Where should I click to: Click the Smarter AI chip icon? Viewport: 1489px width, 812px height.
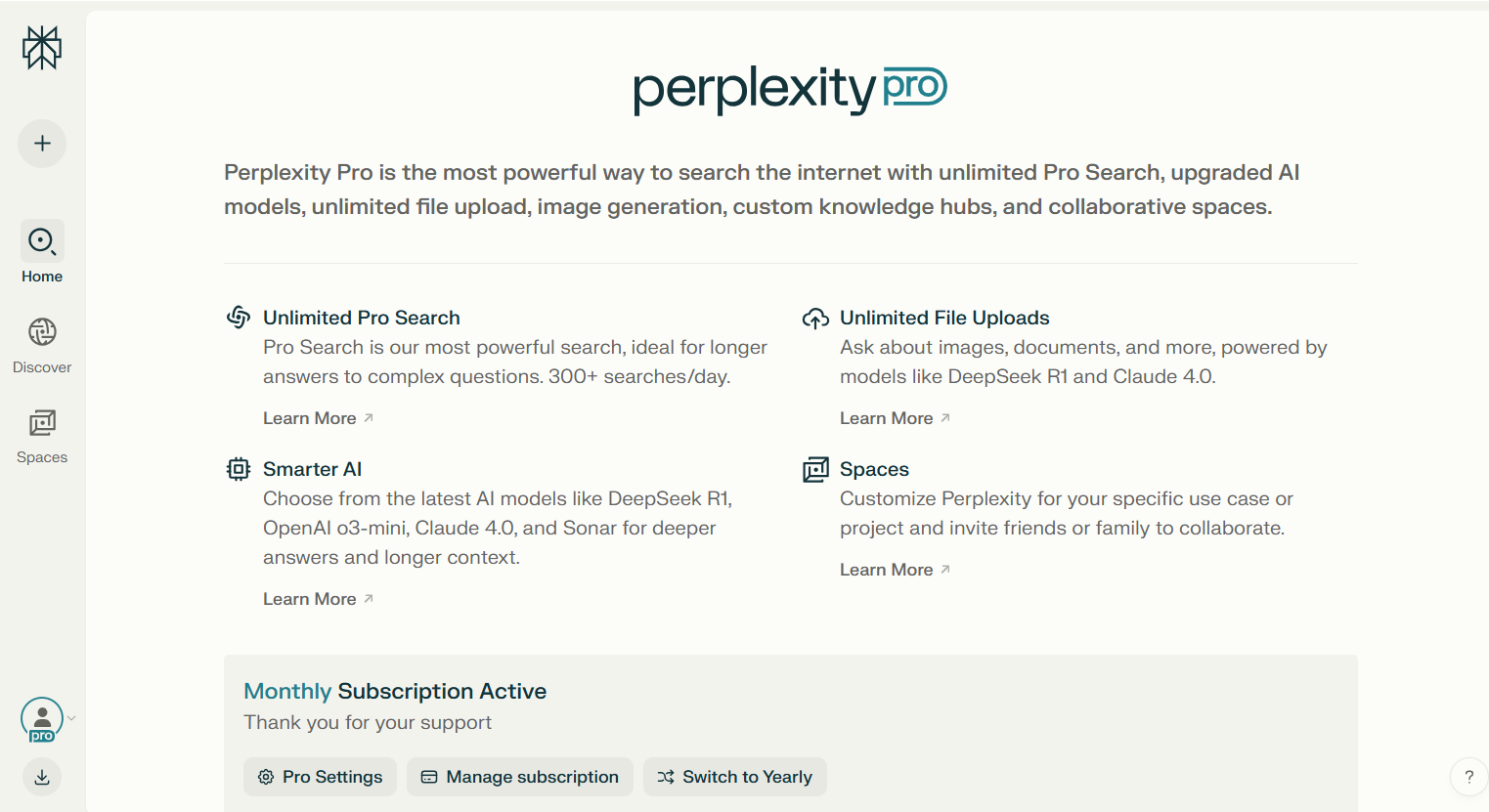coord(239,469)
